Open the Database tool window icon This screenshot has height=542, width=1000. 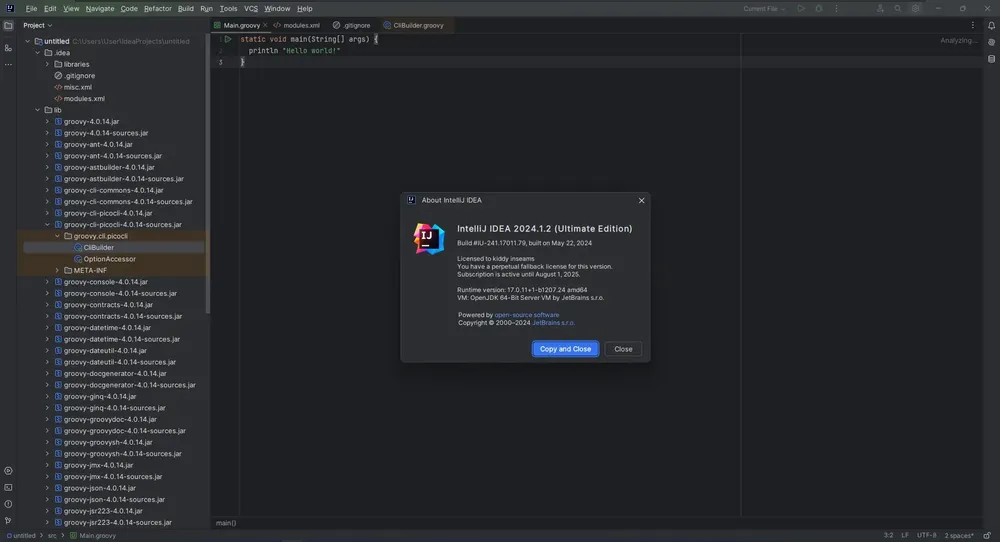991,59
